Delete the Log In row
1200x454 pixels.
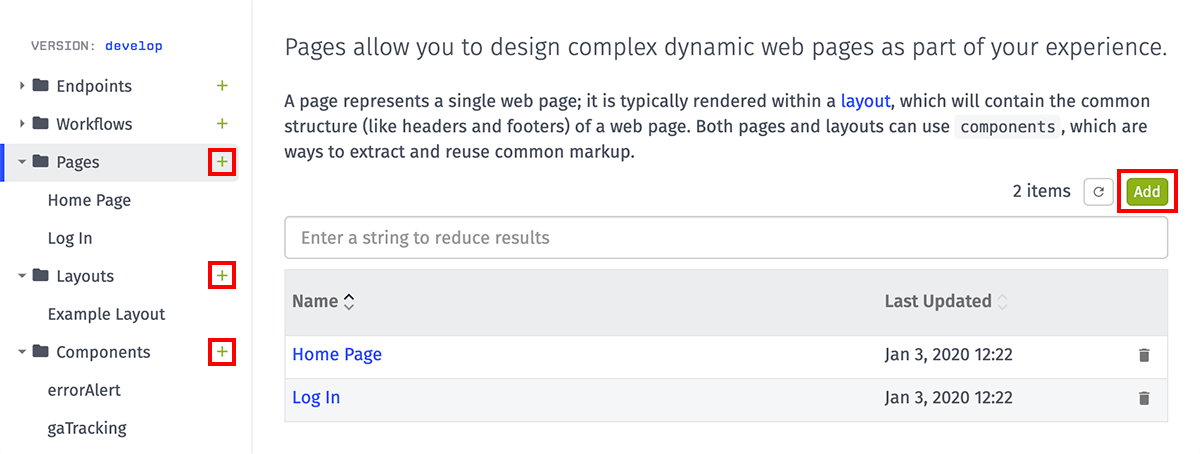point(1144,398)
